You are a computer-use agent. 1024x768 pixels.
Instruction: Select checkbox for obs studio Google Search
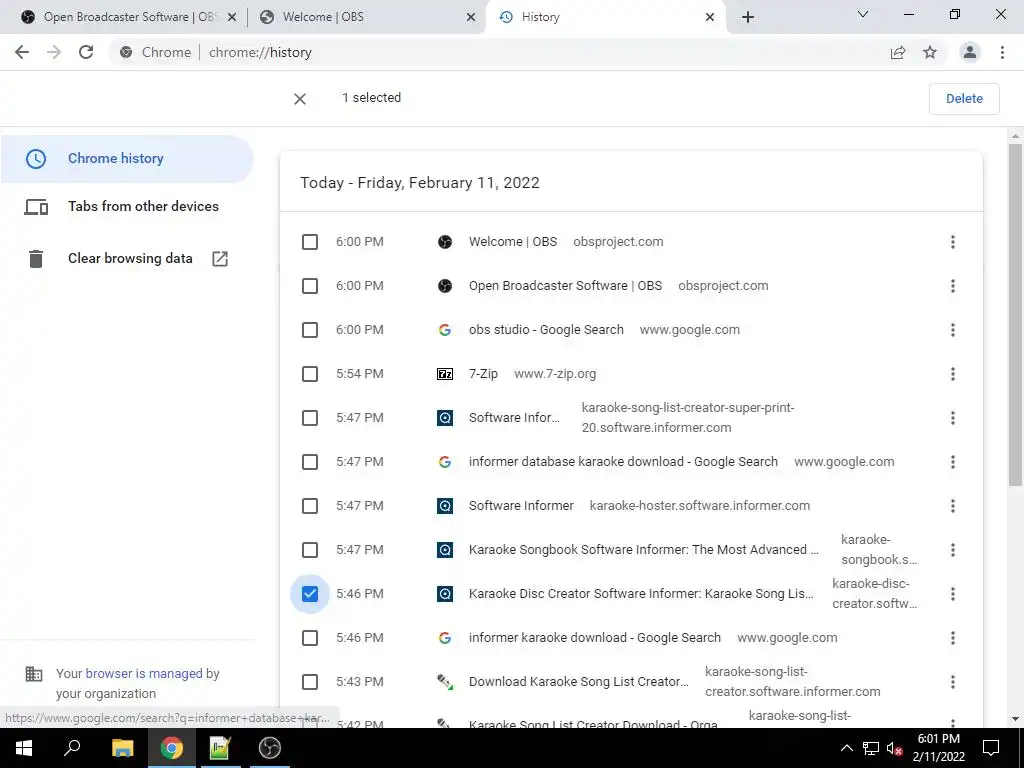coord(310,330)
